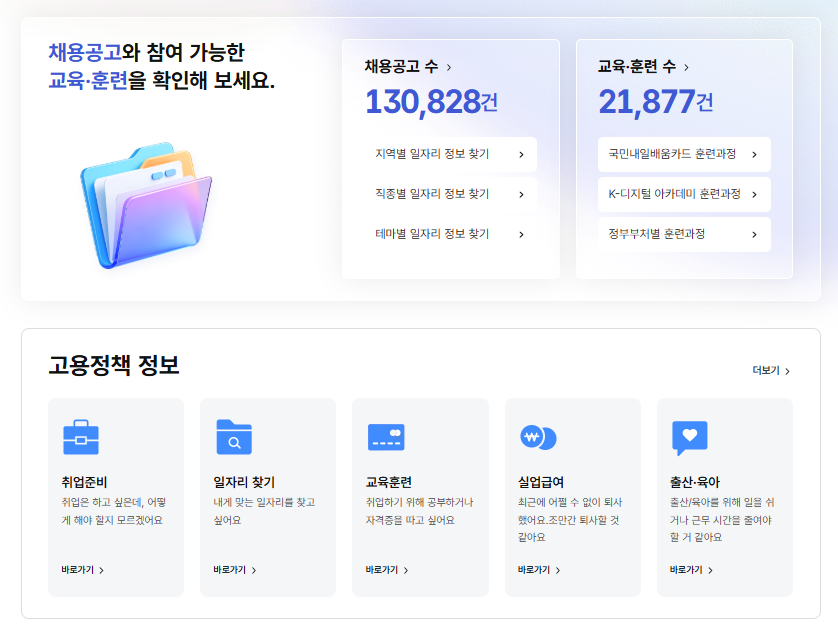This screenshot has width=838, height=633.
Task: Click the 출산/육아를 위해 일을 쉬 description
Action: pos(721,520)
